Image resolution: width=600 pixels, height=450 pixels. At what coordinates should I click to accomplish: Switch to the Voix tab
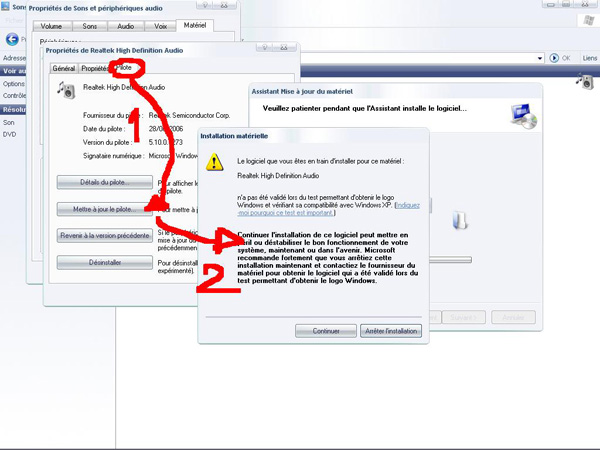coord(162,24)
